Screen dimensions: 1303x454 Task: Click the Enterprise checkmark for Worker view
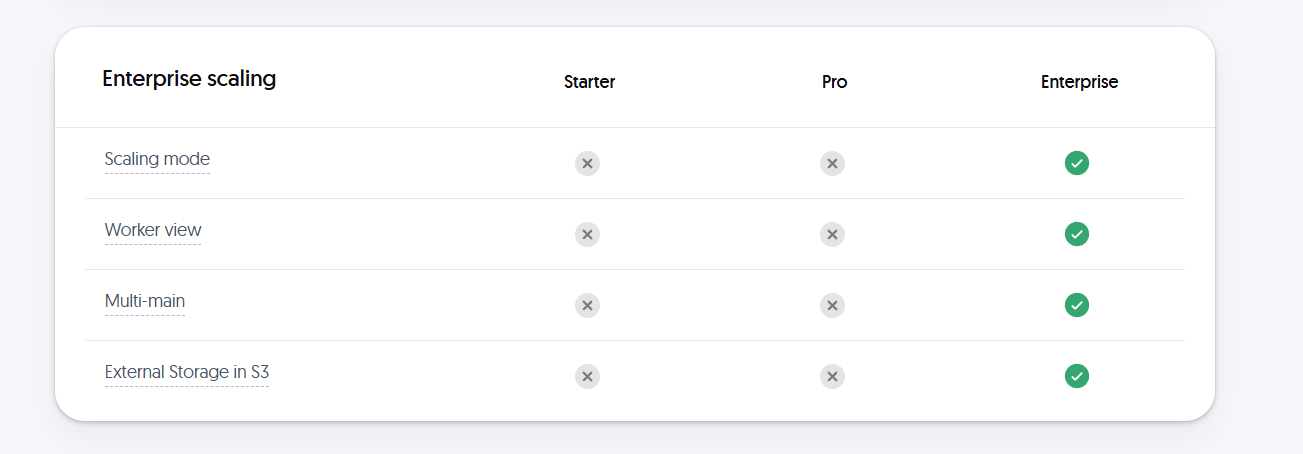click(x=1077, y=234)
